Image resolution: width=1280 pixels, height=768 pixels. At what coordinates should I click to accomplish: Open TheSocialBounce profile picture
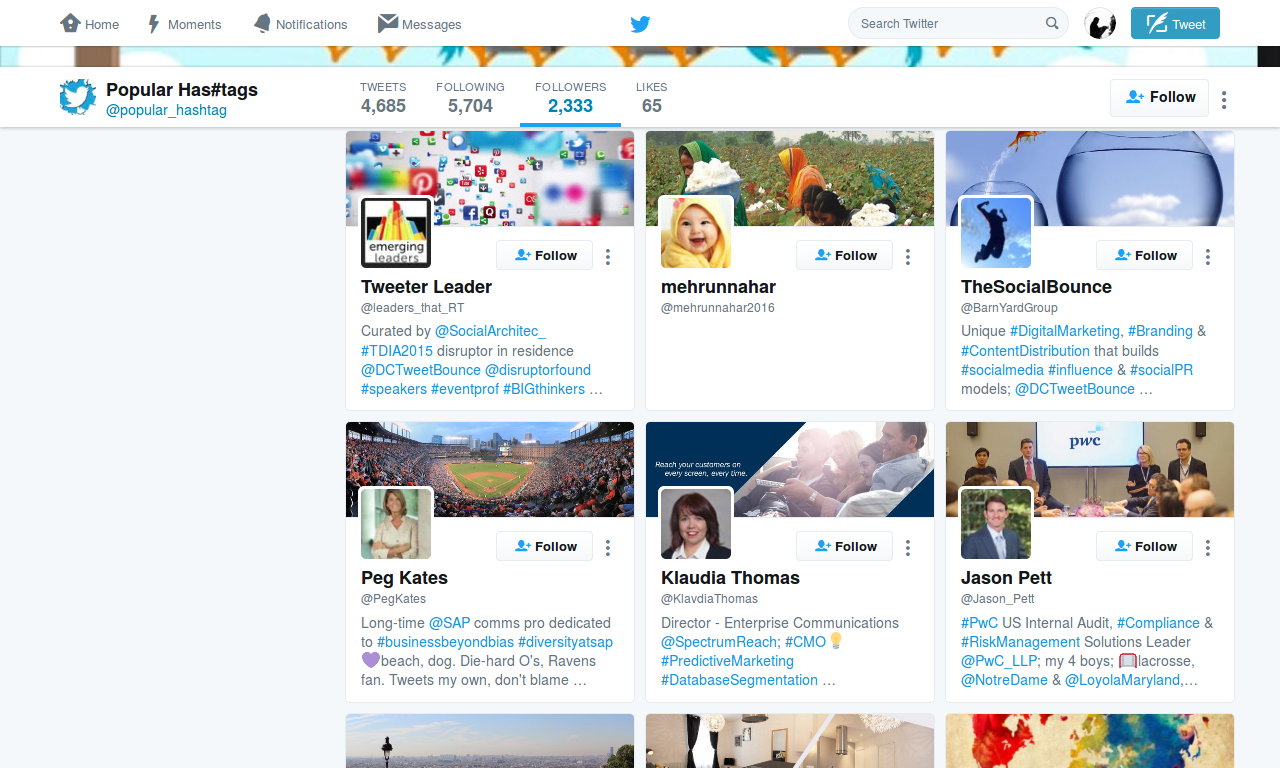pos(996,233)
